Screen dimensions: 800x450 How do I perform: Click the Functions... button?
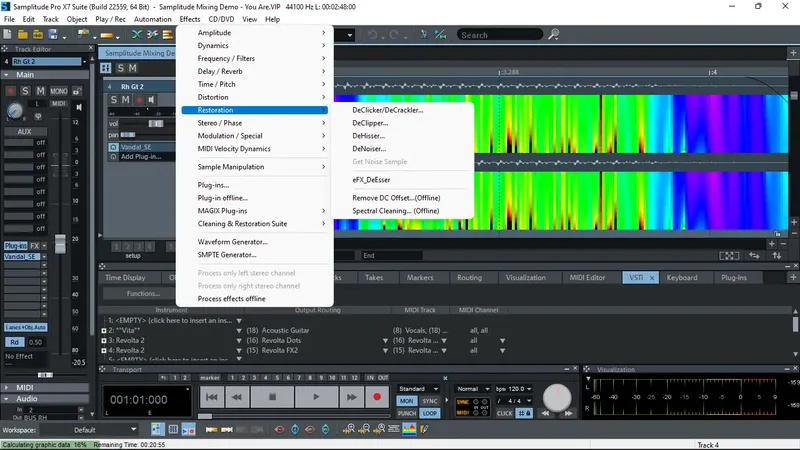[143, 294]
